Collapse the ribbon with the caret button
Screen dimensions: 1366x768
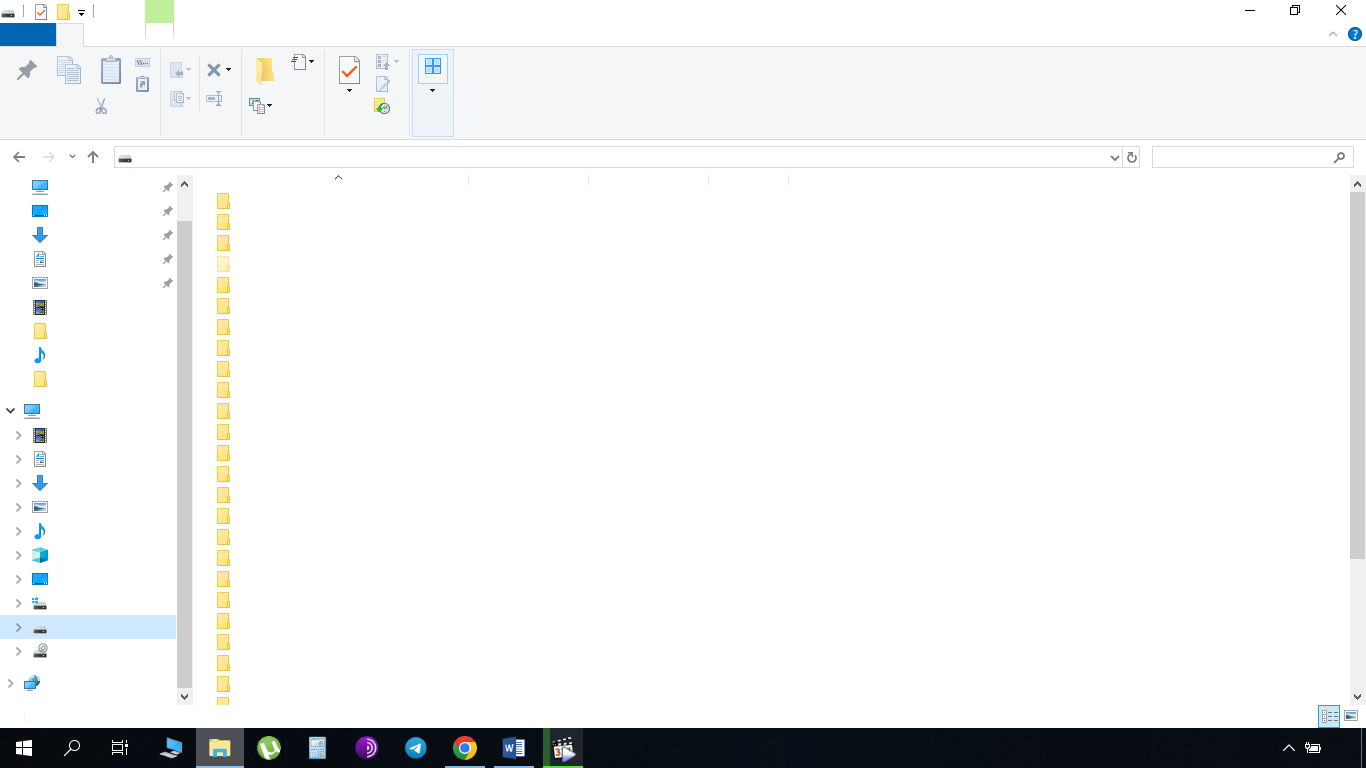1332,34
